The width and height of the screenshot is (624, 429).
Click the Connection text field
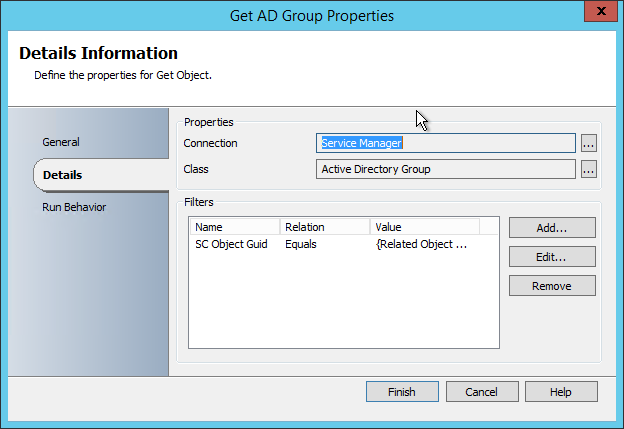(x=446, y=143)
